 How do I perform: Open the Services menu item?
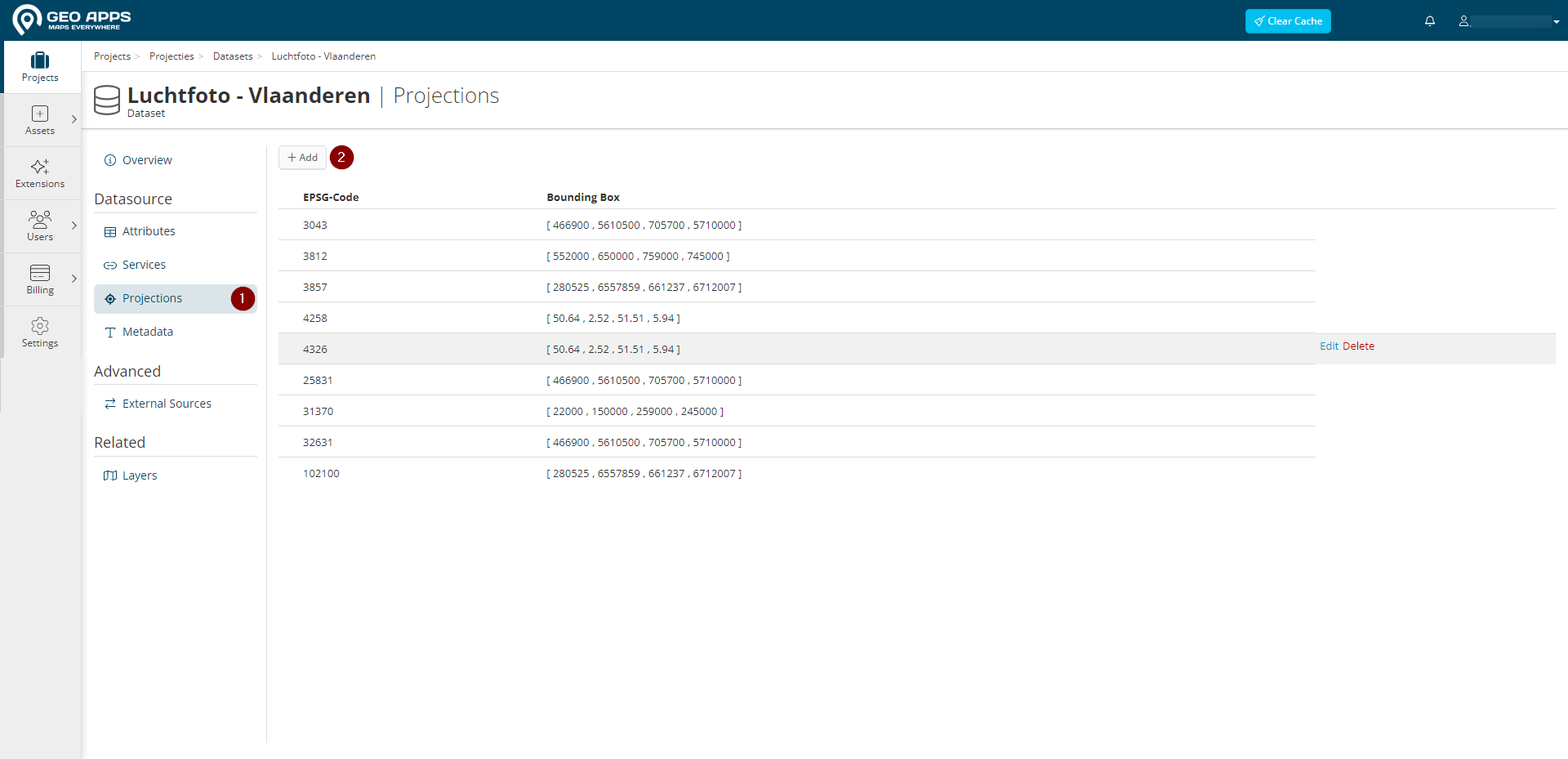pyautogui.click(x=176, y=265)
